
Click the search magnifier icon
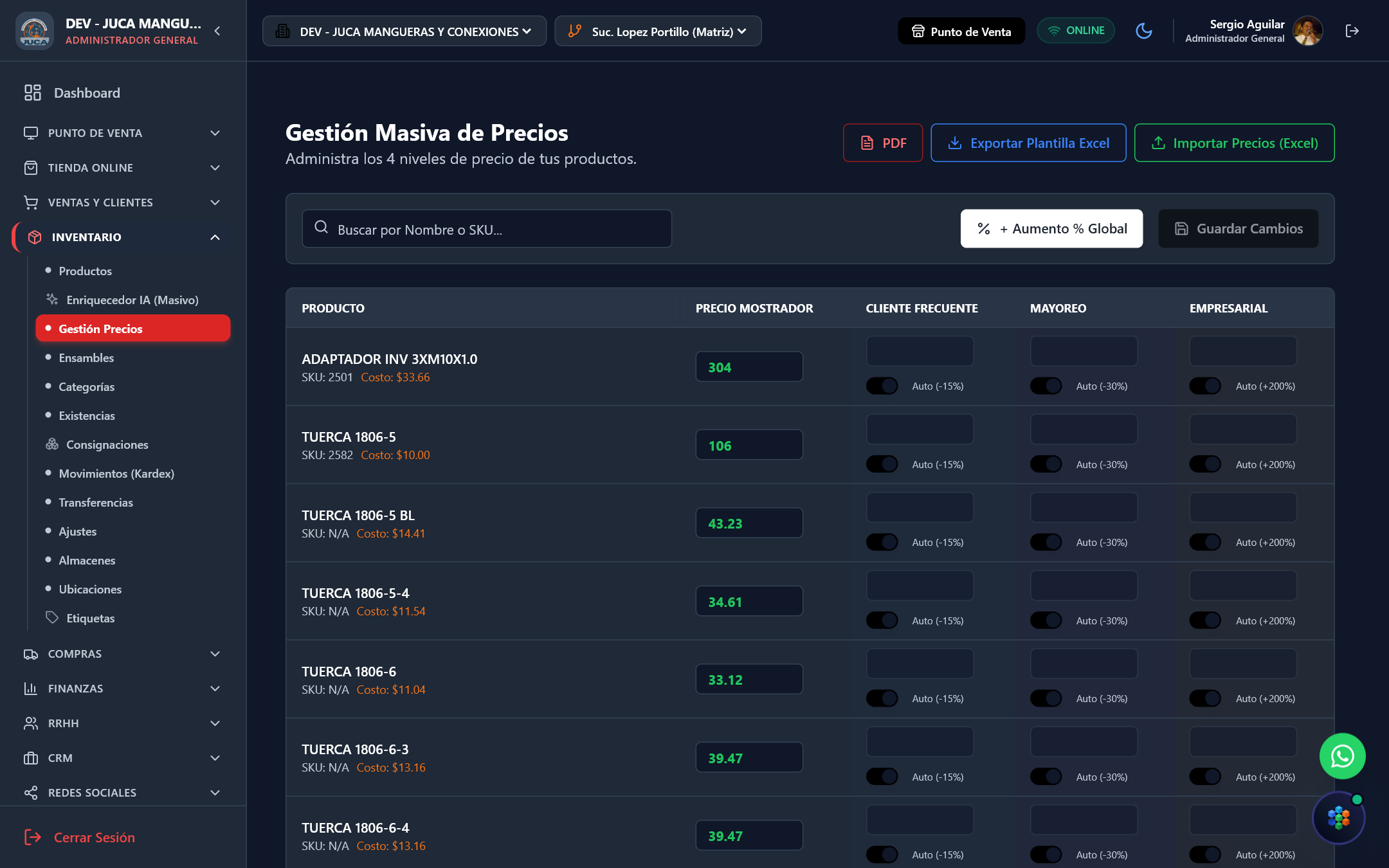pyautogui.click(x=322, y=227)
